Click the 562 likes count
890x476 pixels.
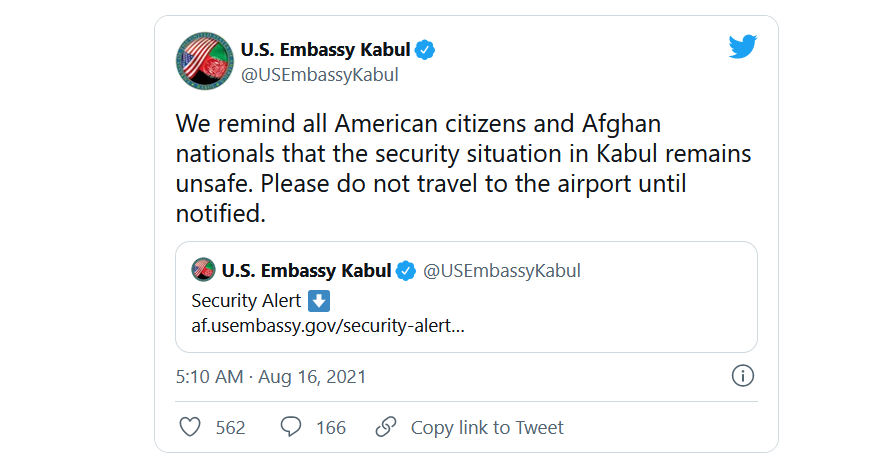[230, 427]
